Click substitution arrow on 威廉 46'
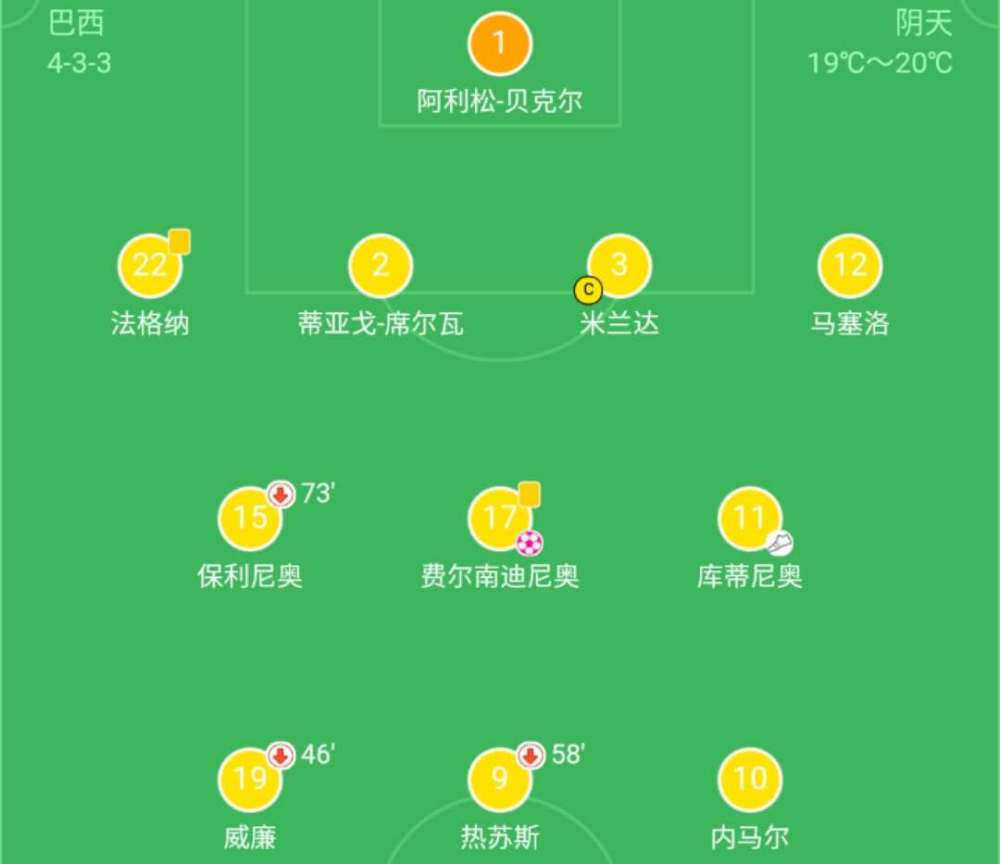1000x864 pixels. 281,756
